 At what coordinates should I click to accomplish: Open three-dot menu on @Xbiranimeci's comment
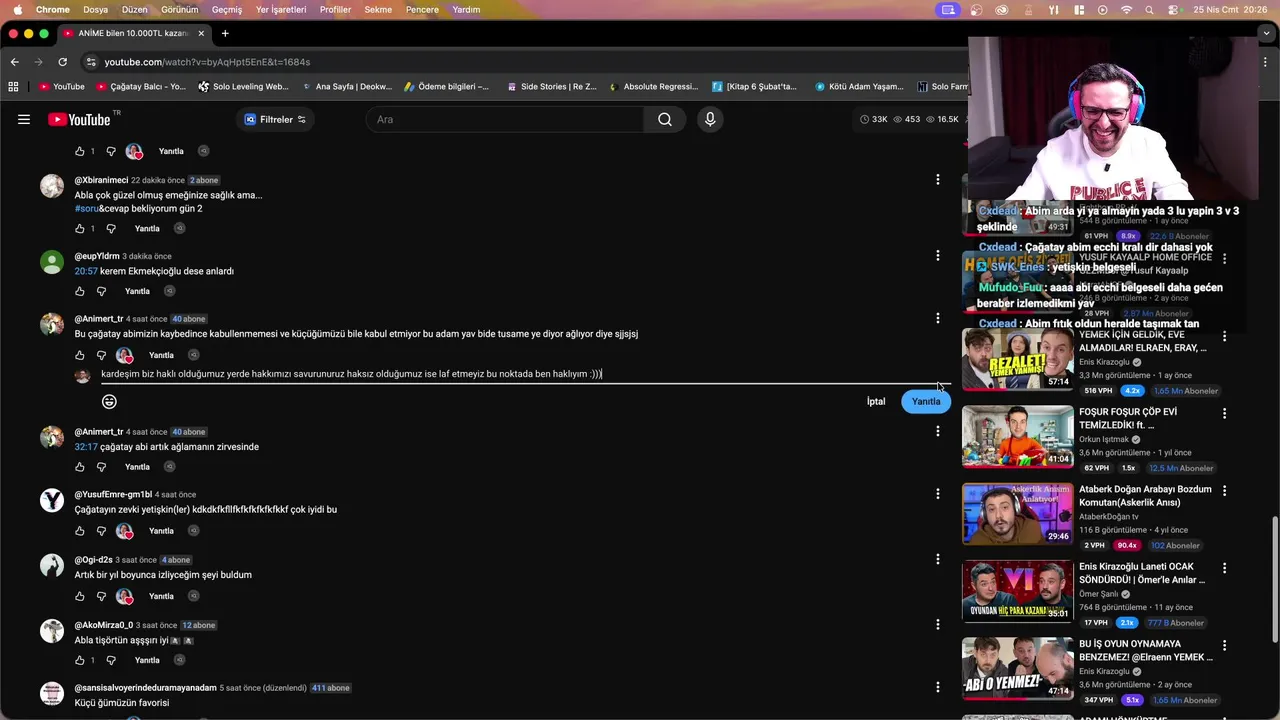[x=937, y=180]
